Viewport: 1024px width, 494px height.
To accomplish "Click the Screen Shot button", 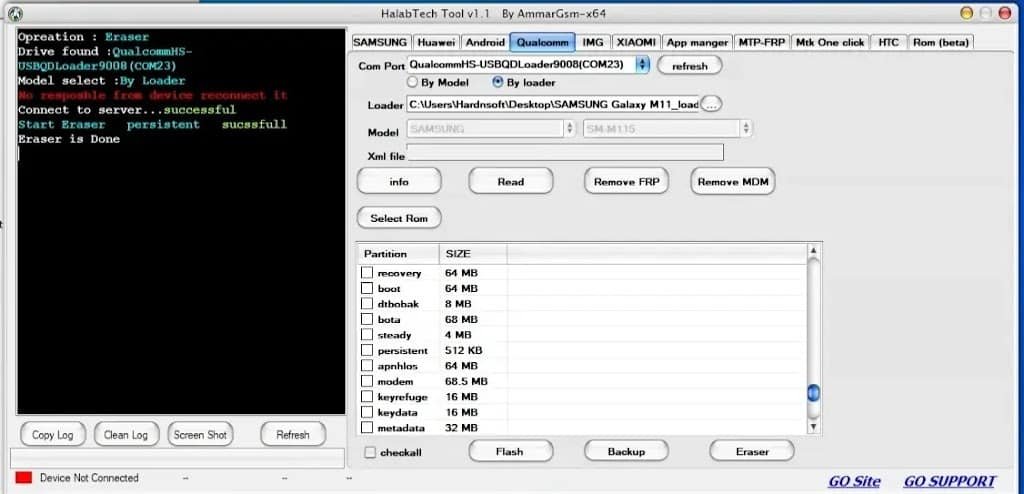I will 200,435.
